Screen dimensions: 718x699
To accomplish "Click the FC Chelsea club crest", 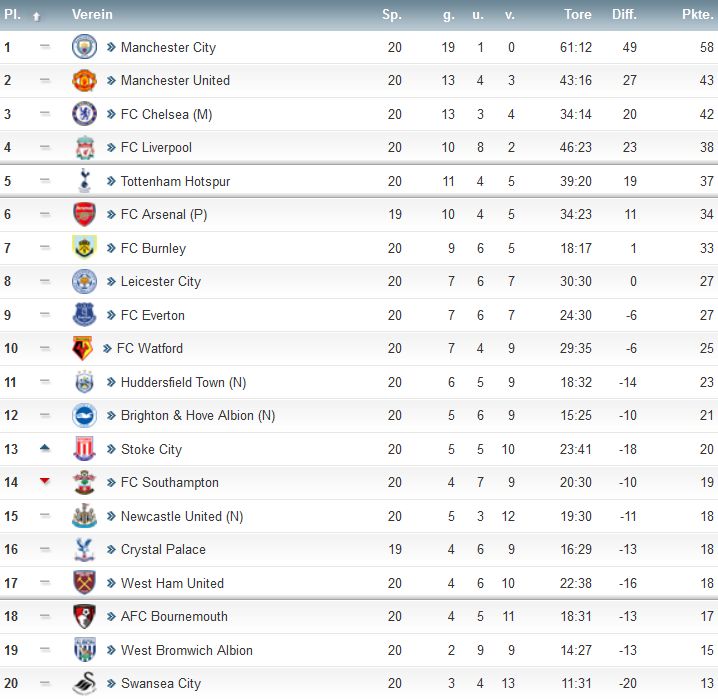I will tap(84, 114).
